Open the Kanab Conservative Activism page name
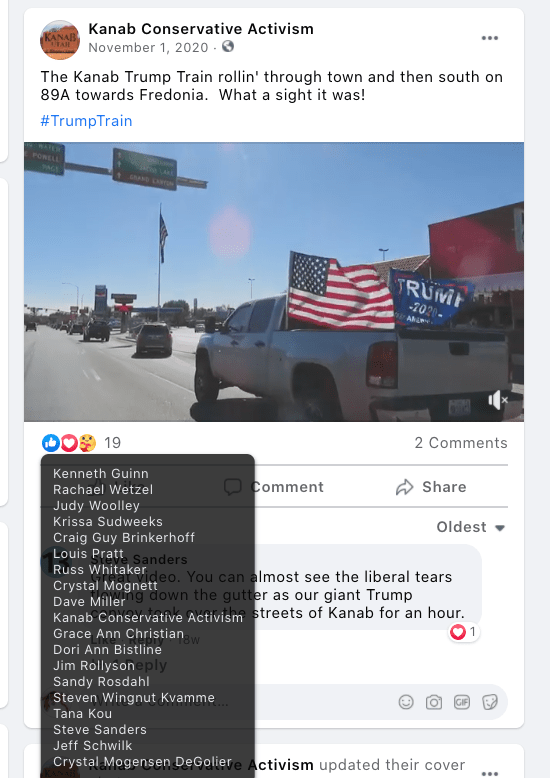The height and width of the screenshot is (778, 550). (201, 29)
